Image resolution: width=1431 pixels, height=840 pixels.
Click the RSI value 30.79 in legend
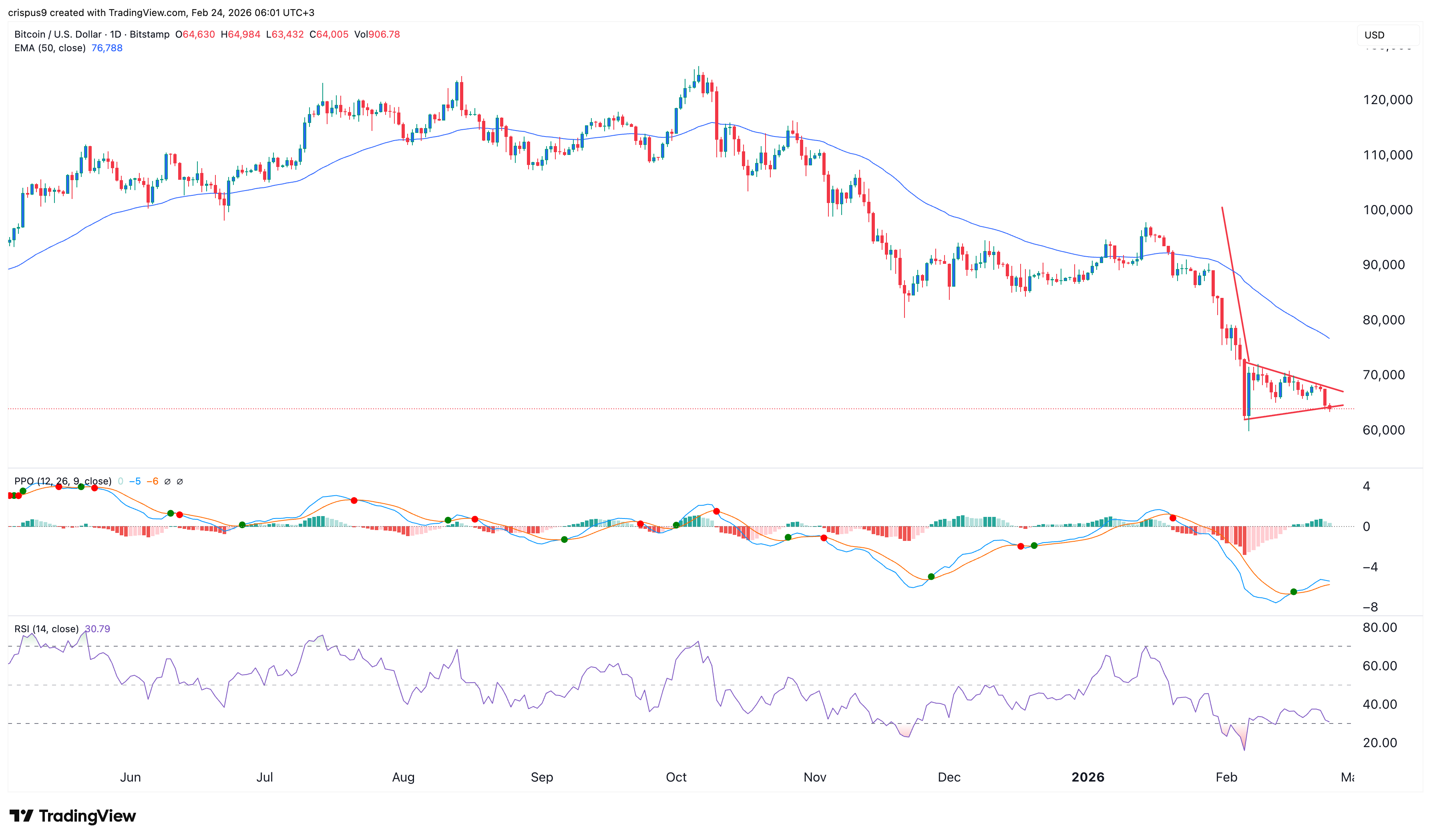pos(97,629)
